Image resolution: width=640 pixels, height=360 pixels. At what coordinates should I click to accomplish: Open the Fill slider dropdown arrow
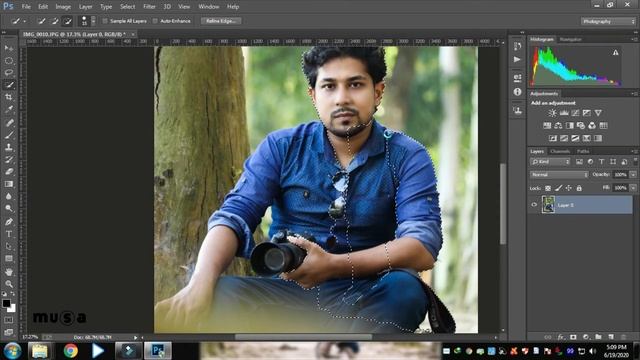(x=633, y=188)
